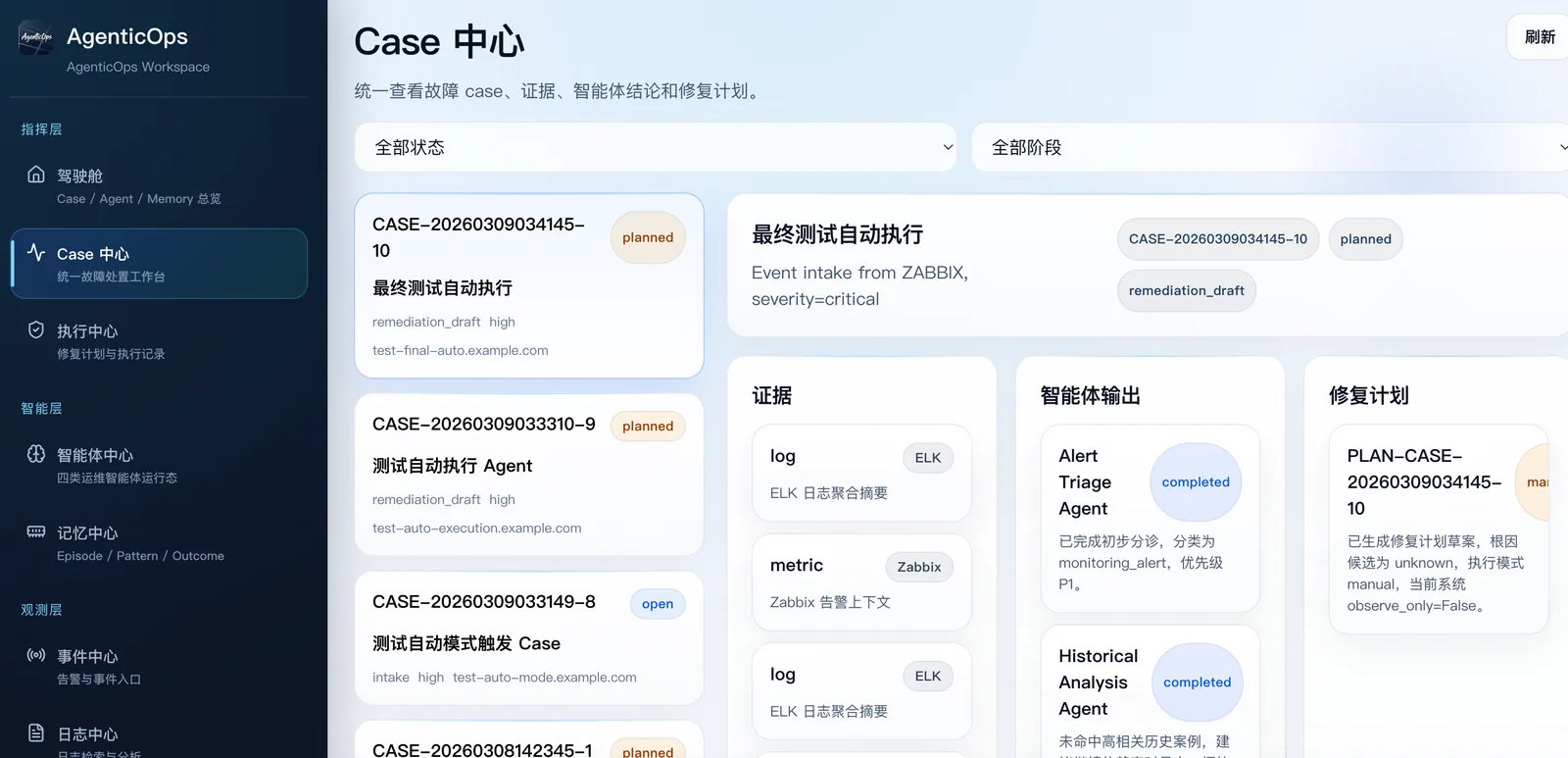Click AgenticOps Workspace subtitle text

(138, 67)
